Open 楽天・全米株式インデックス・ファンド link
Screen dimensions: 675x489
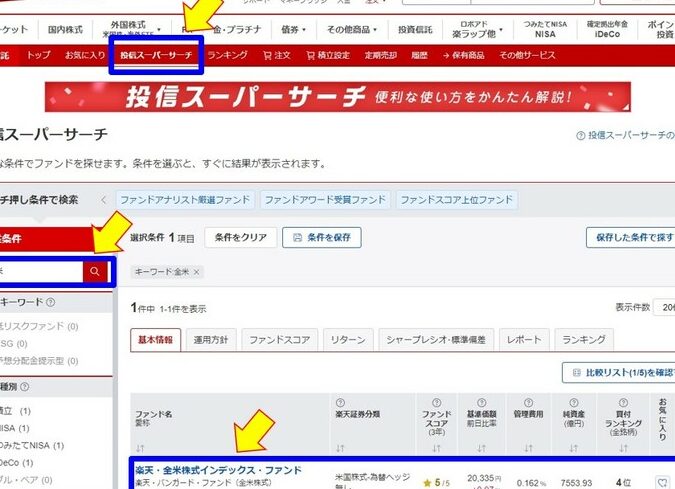pos(218,470)
